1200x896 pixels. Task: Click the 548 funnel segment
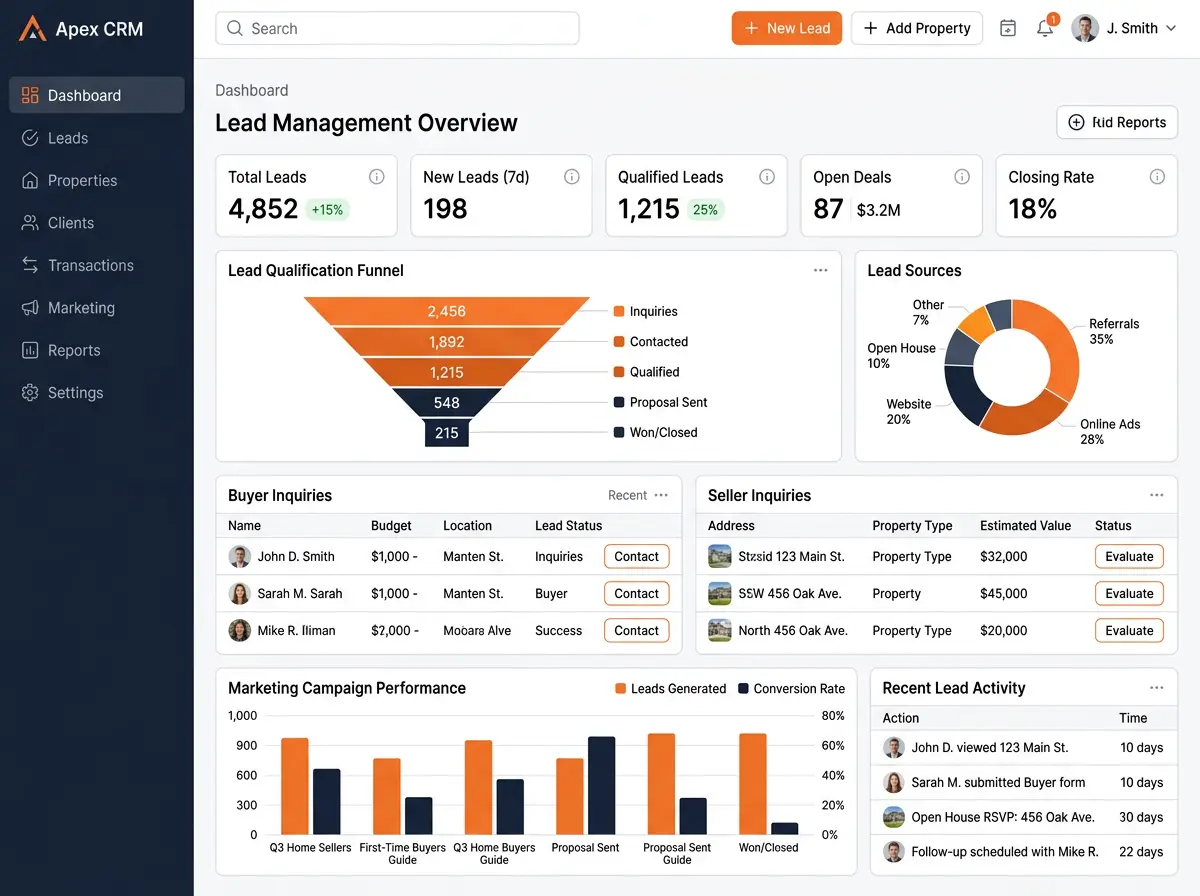coord(447,403)
